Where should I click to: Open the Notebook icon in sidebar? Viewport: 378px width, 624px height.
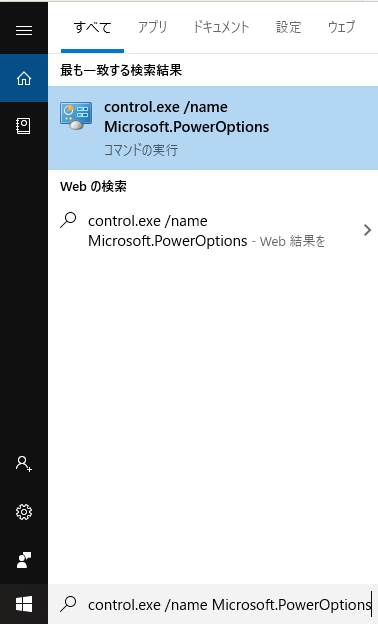coord(23,126)
